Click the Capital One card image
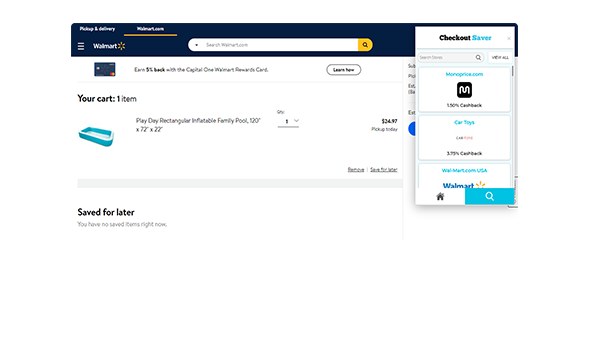Screen dimensions: 590x360 tap(105, 70)
